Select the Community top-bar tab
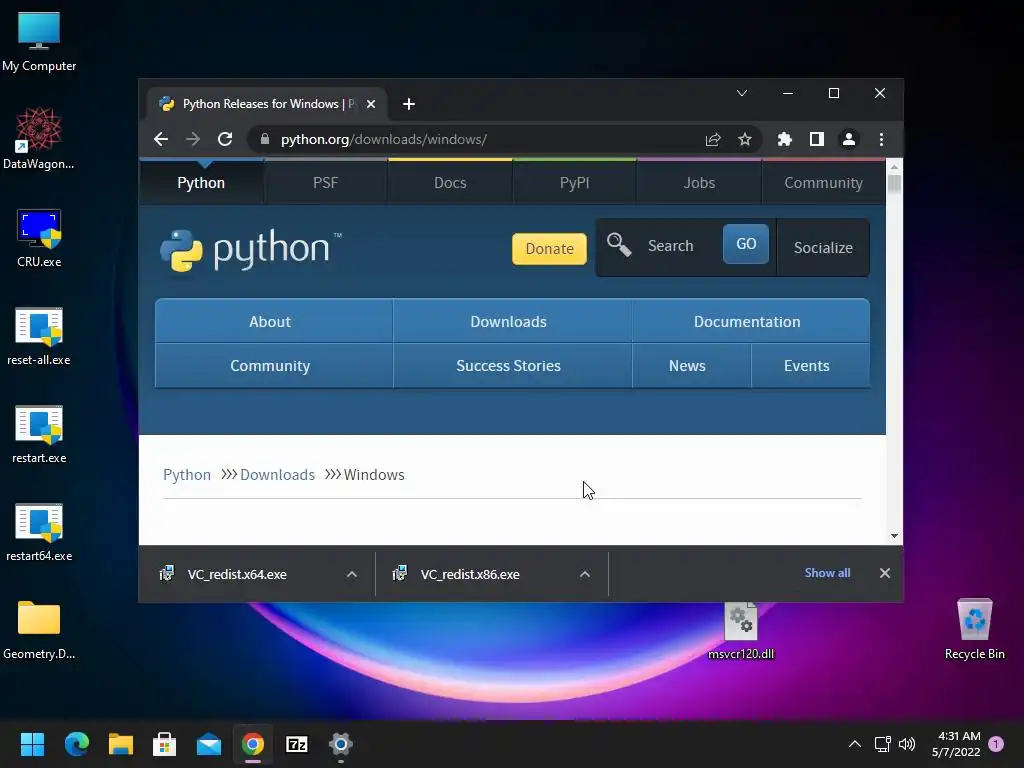This screenshot has width=1024, height=768. [x=824, y=183]
